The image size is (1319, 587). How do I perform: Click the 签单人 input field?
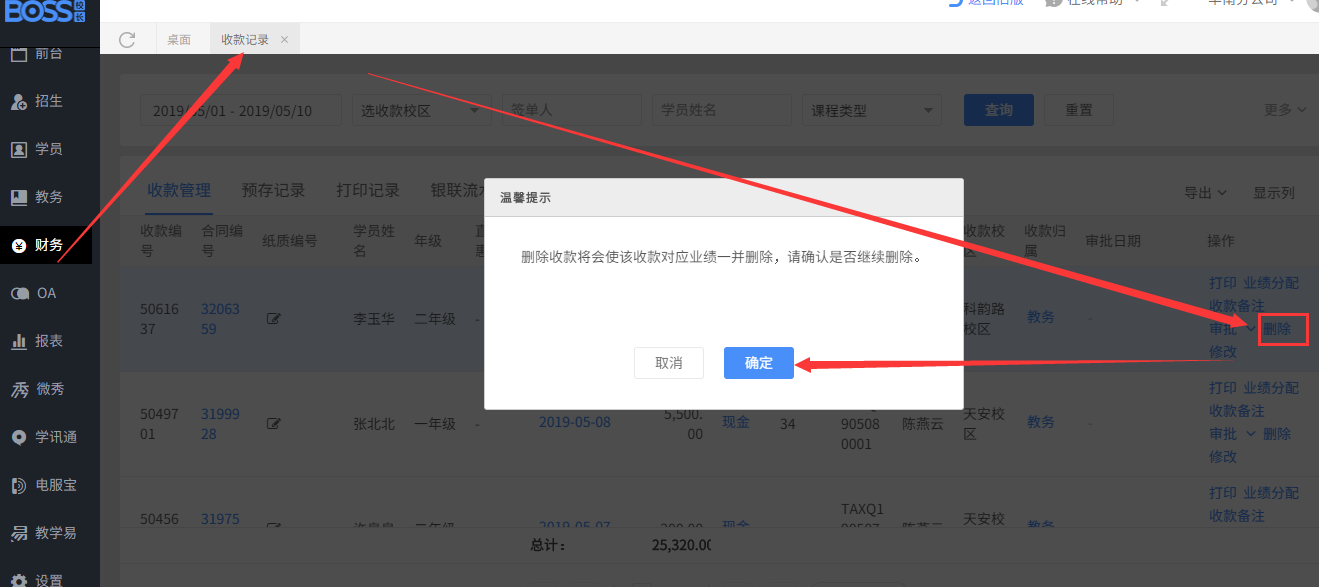(571, 110)
